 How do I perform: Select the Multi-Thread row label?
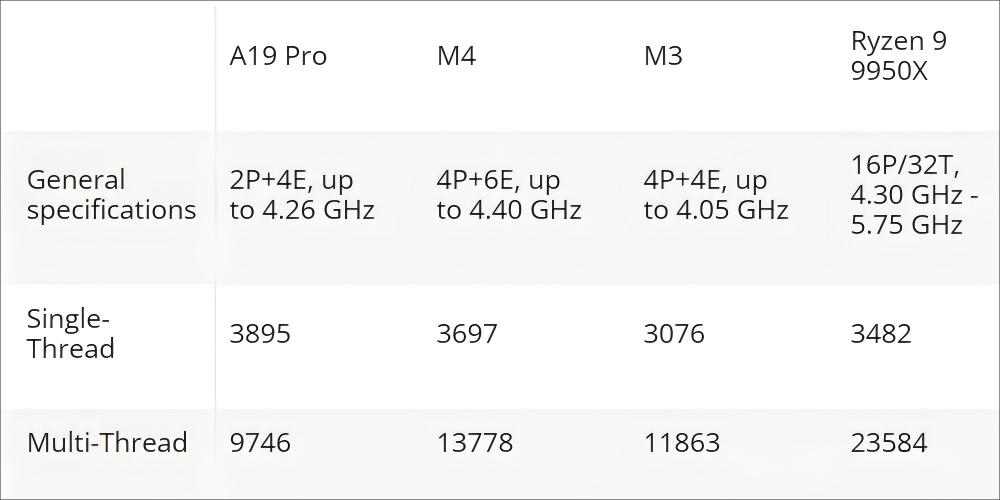107,442
